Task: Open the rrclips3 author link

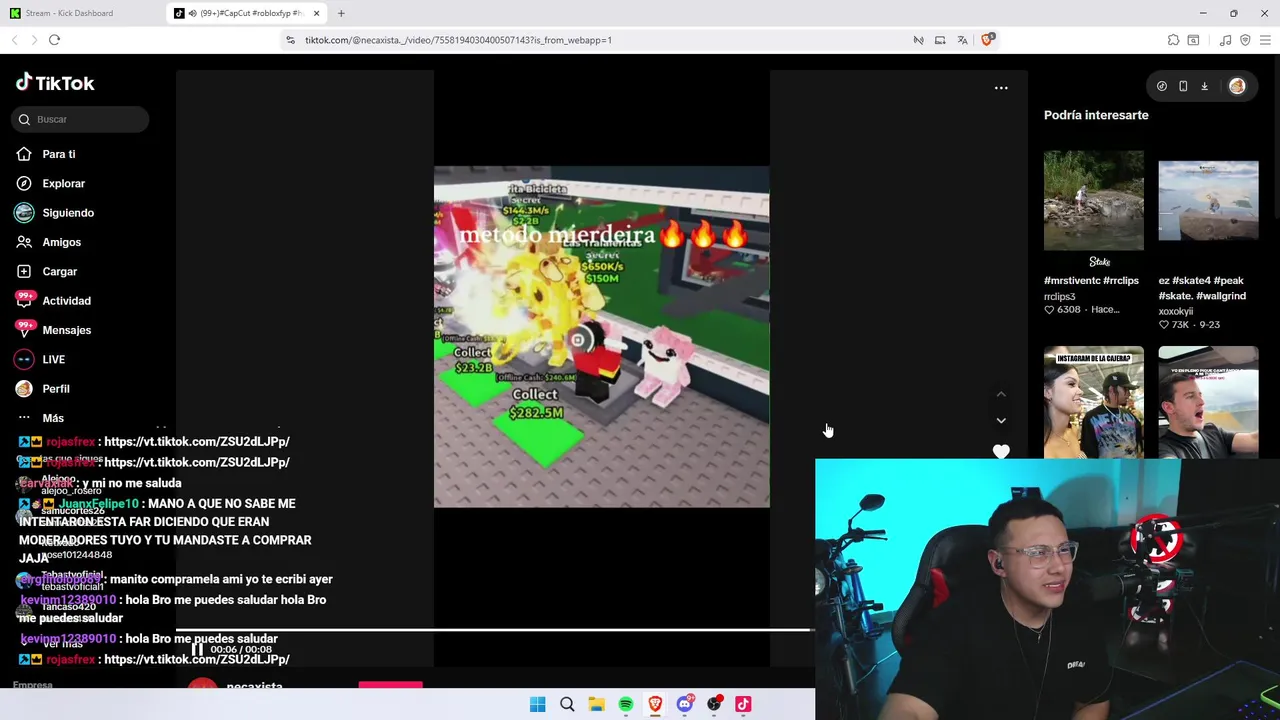Action: click(x=1060, y=296)
